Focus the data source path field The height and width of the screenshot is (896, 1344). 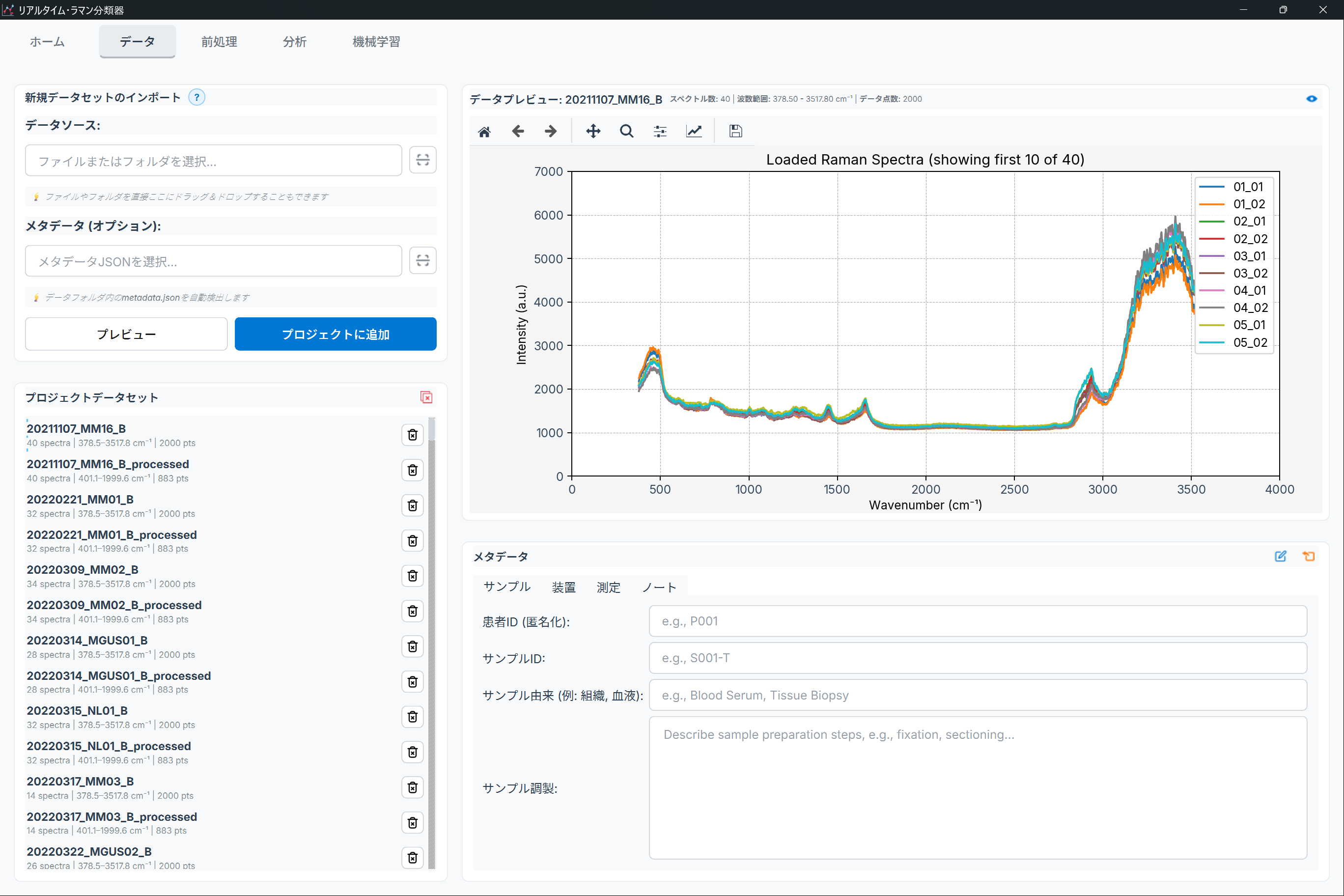(x=214, y=161)
